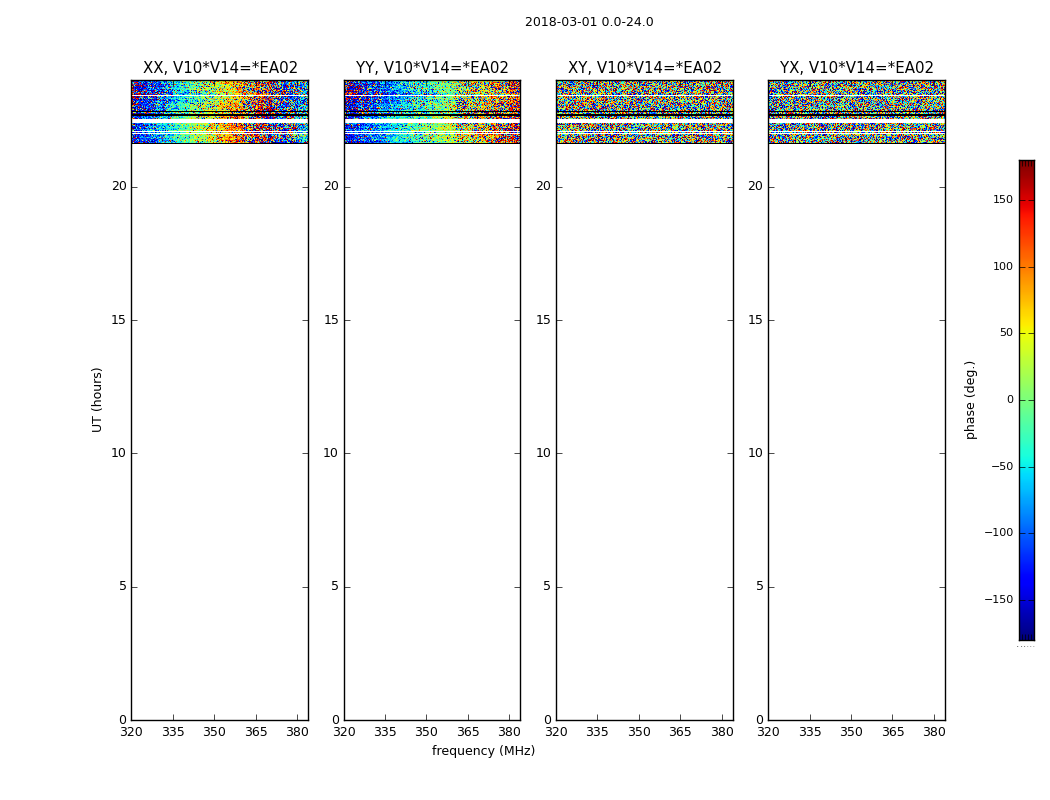This screenshot has height=800, width=1050.
Task: Click the 365 frequency tick under the YX panel
Action: pyautogui.click(x=893, y=732)
